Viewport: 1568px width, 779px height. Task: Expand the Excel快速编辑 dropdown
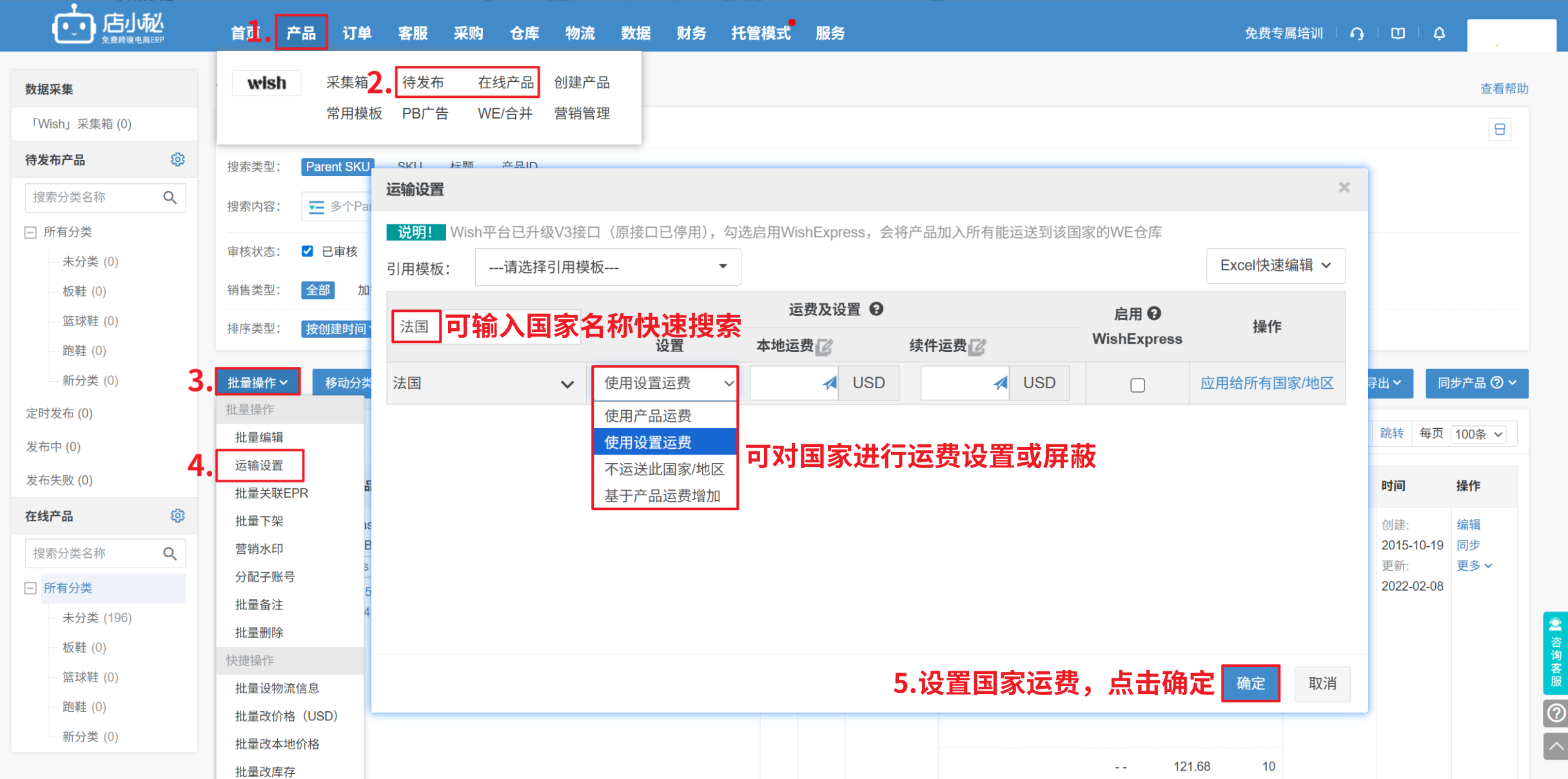click(x=1275, y=266)
